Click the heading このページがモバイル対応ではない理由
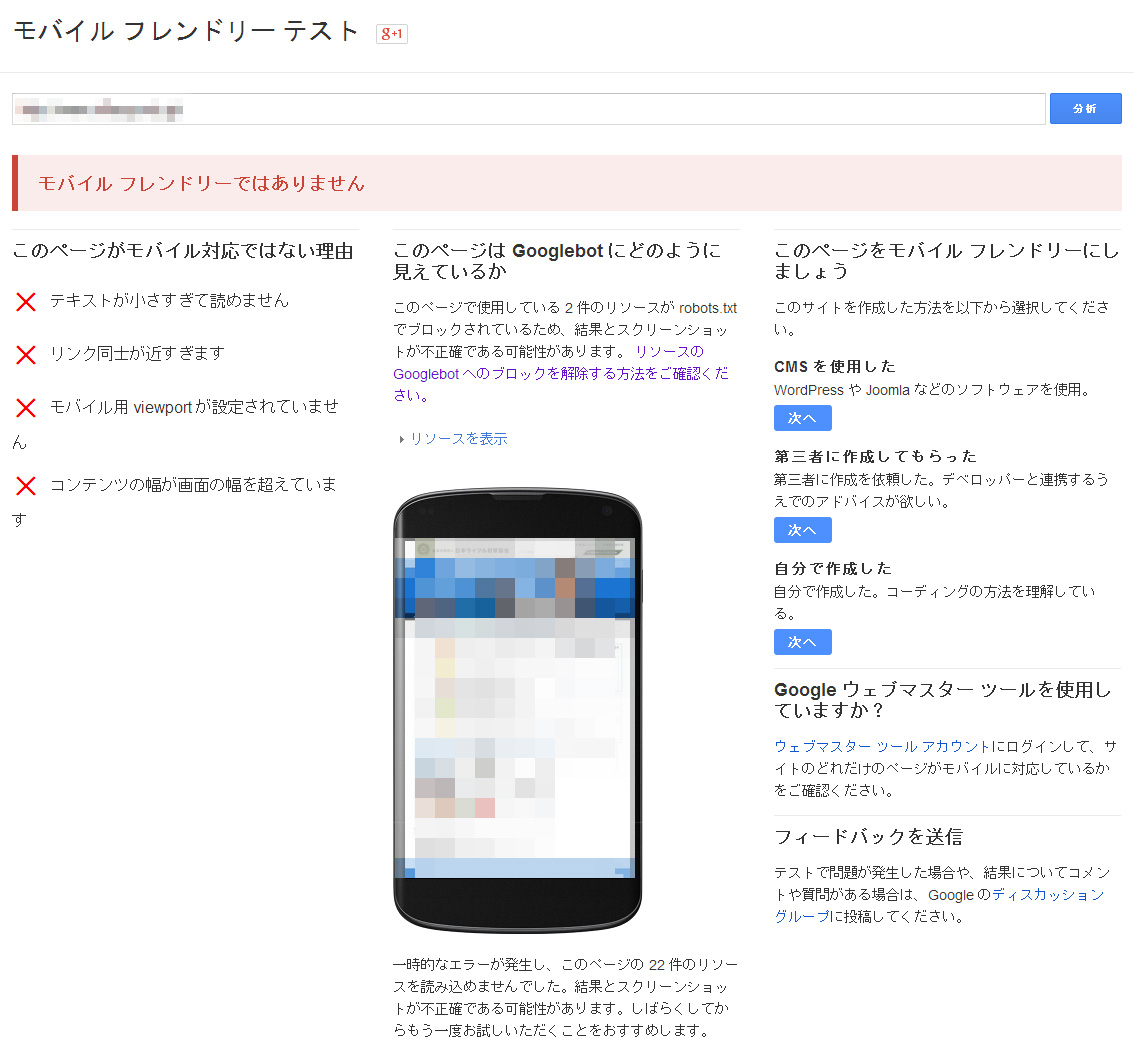The image size is (1134, 1062). tap(183, 251)
